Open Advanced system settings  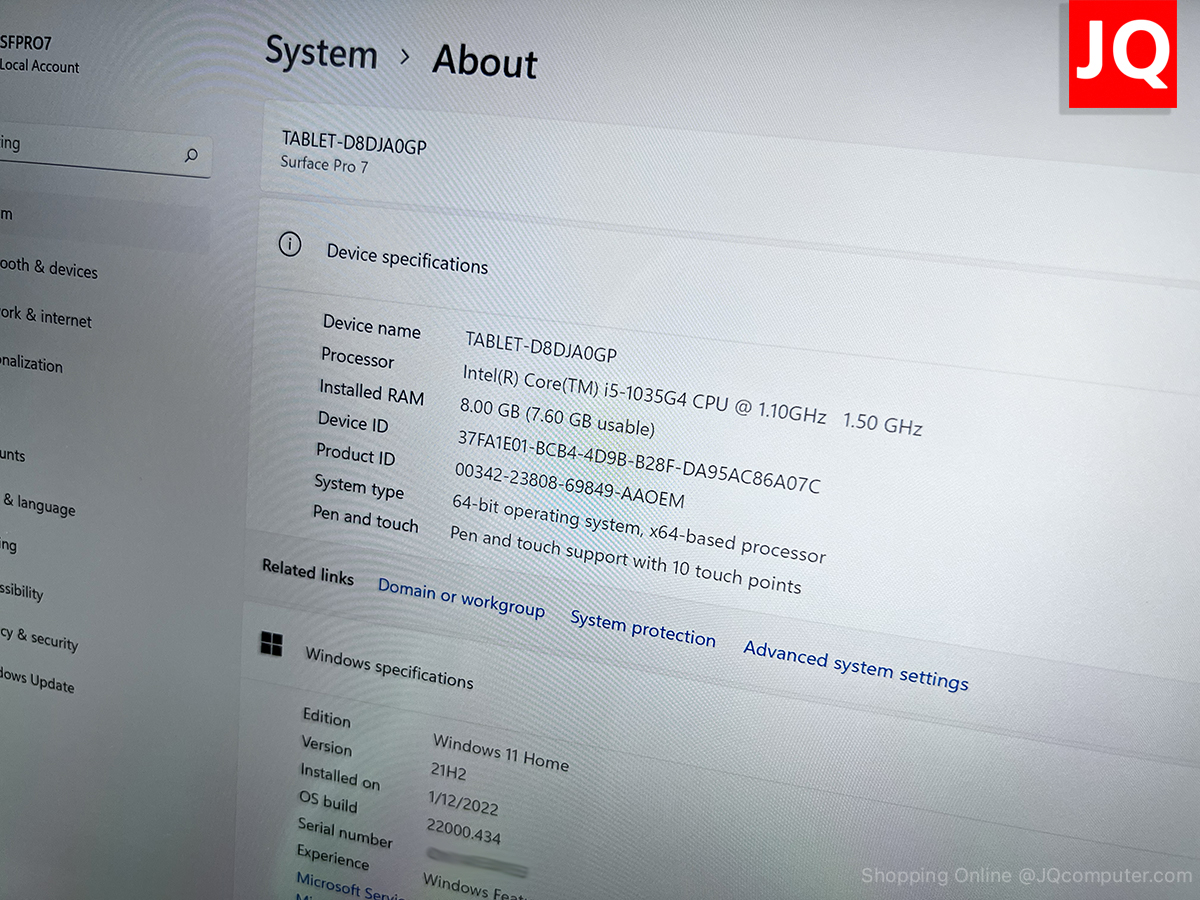click(856, 666)
